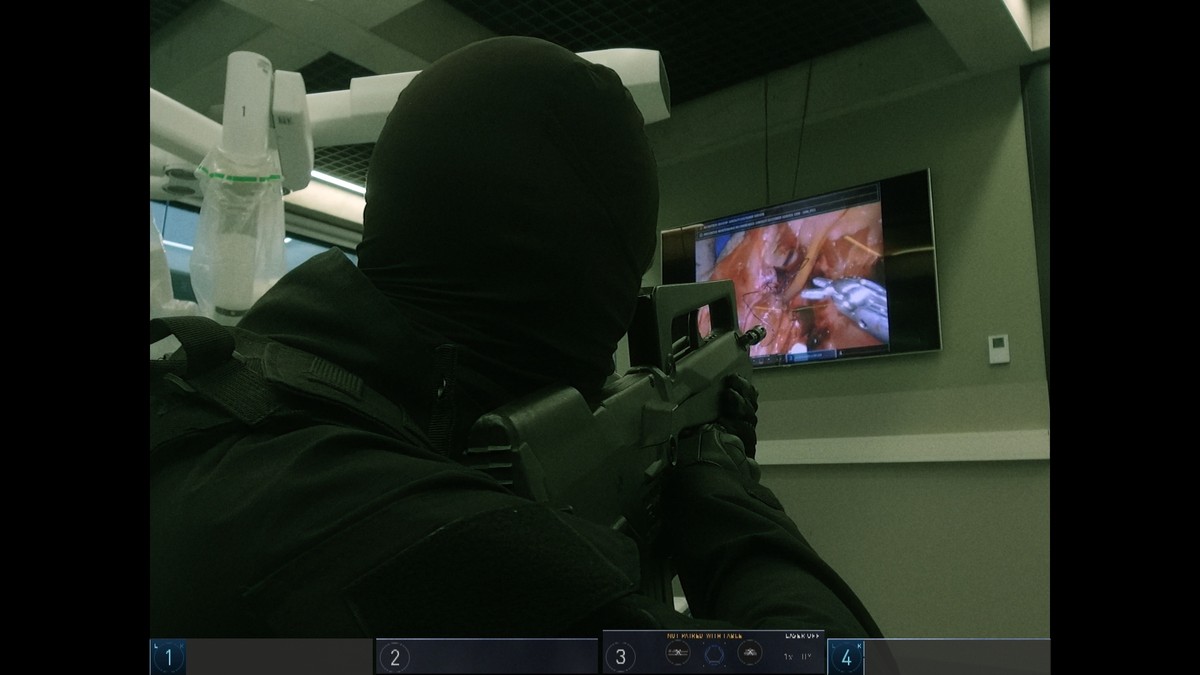Image resolution: width=1200 pixels, height=675 pixels.
Task: Toggle the Laser Off indicator
Action: (803, 635)
